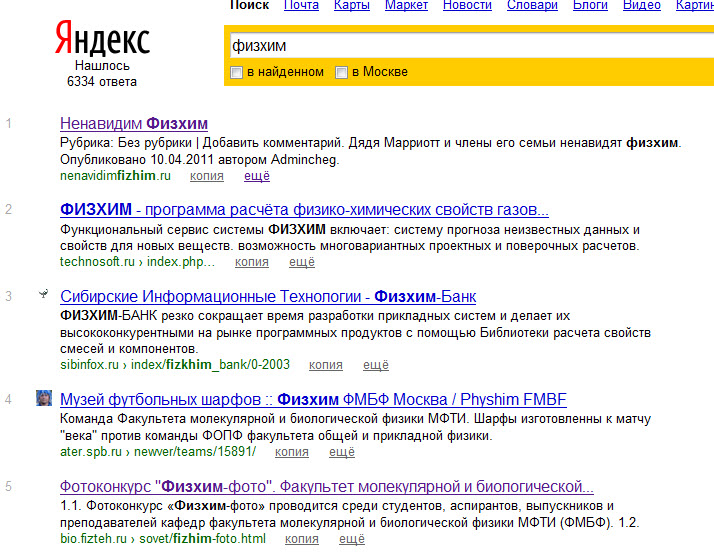Click avatar icon beside Музей футбольных шарфов result
Viewport: 714px width, 556px height.
[x=44, y=398]
